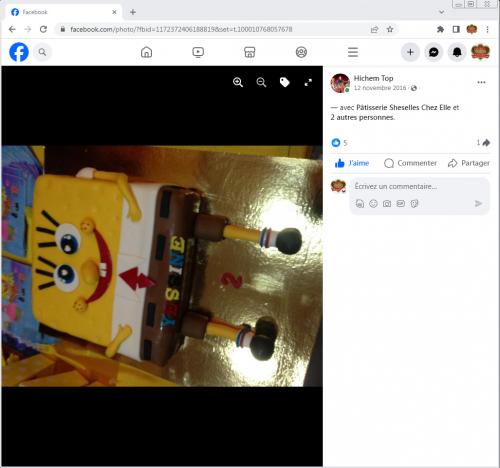
Task: Open the Facebook logo home link
Action: click(x=19, y=52)
